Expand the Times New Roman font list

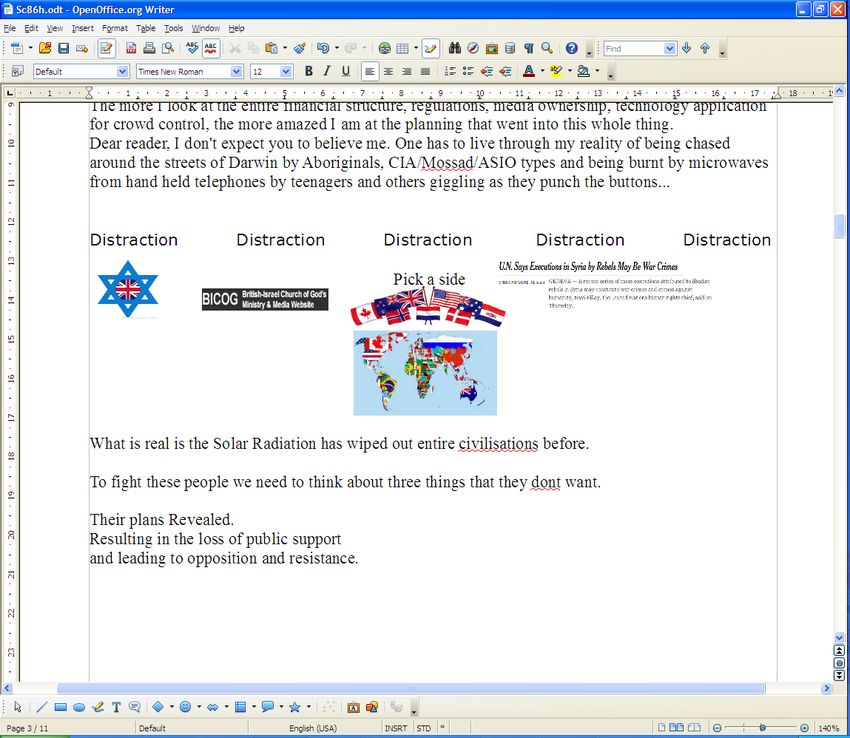236,71
